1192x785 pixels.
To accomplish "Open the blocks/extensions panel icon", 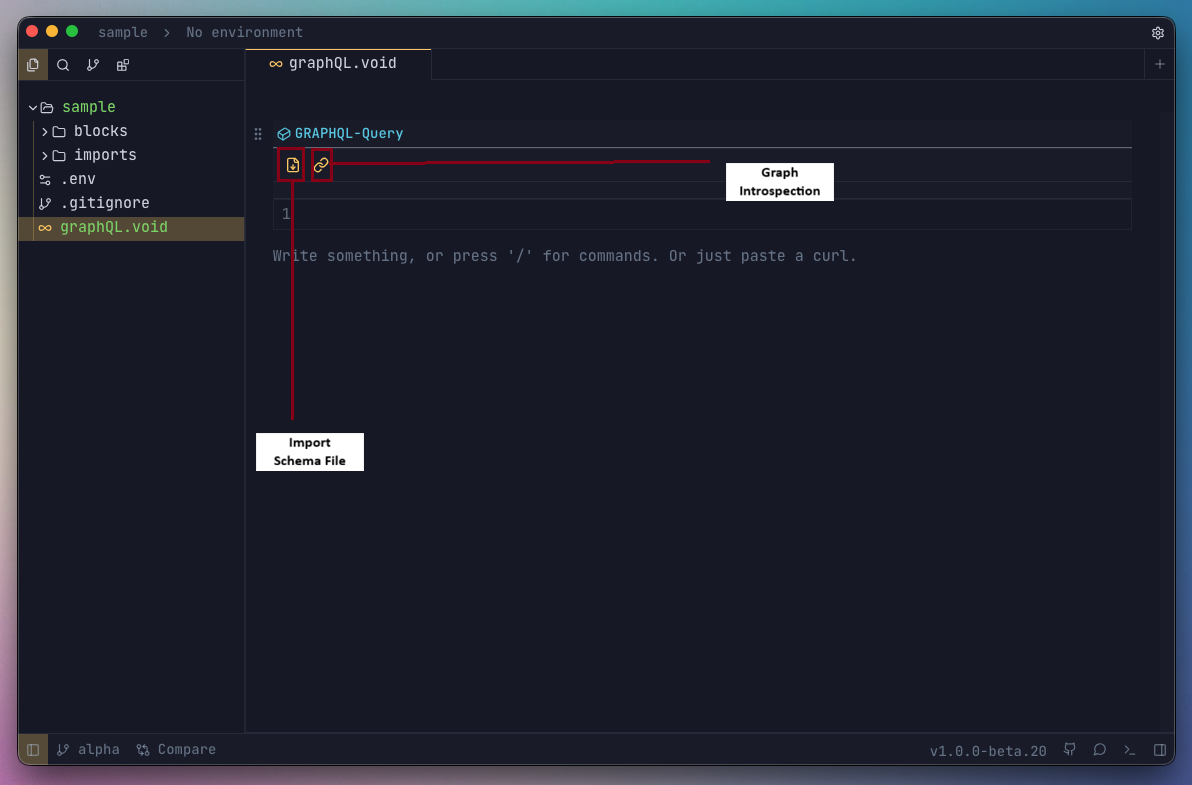I will 123,65.
